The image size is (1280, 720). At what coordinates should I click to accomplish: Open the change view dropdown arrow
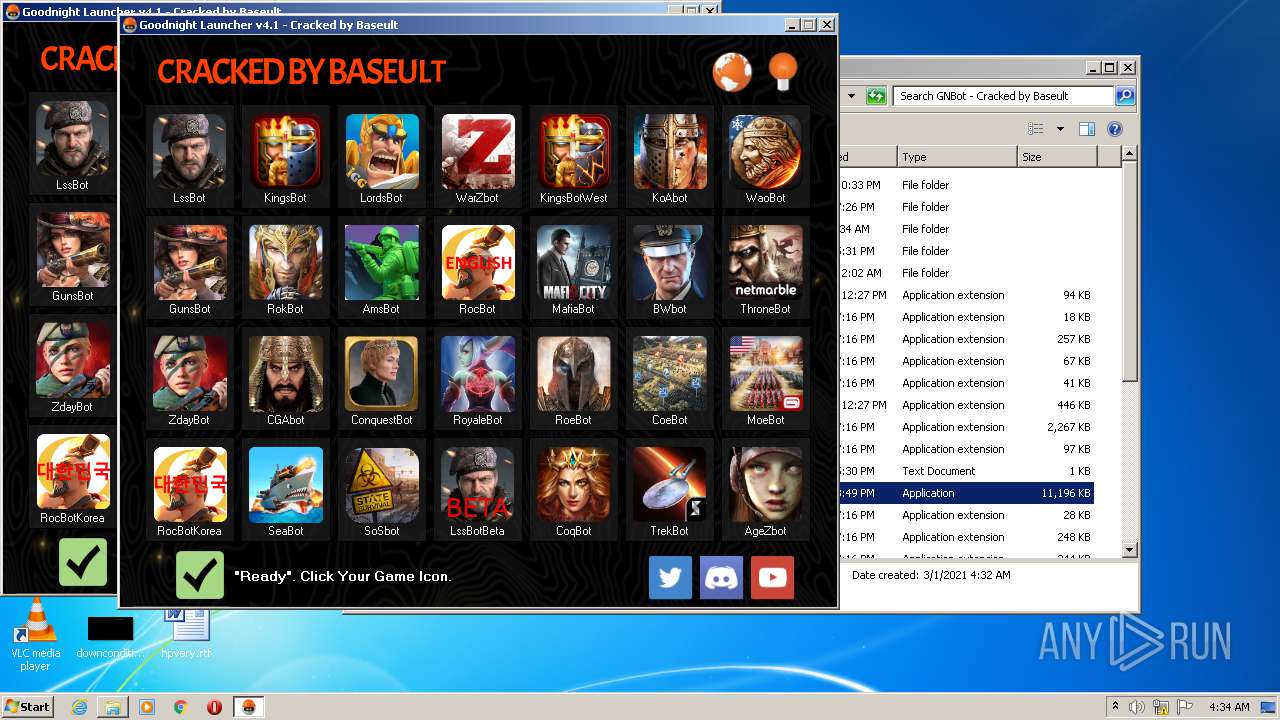1060,129
